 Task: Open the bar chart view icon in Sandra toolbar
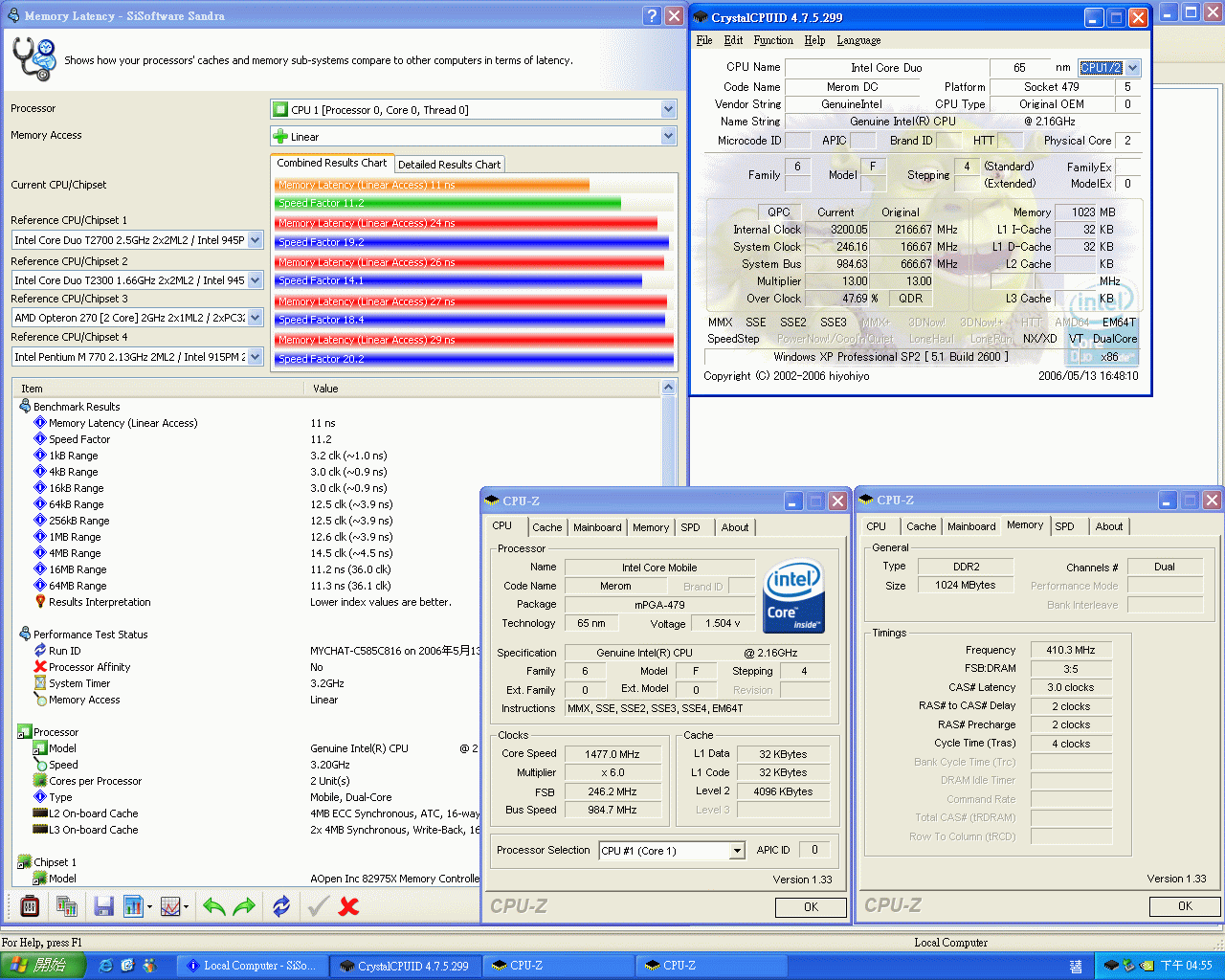pyautogui.click(x=133, y=905)
